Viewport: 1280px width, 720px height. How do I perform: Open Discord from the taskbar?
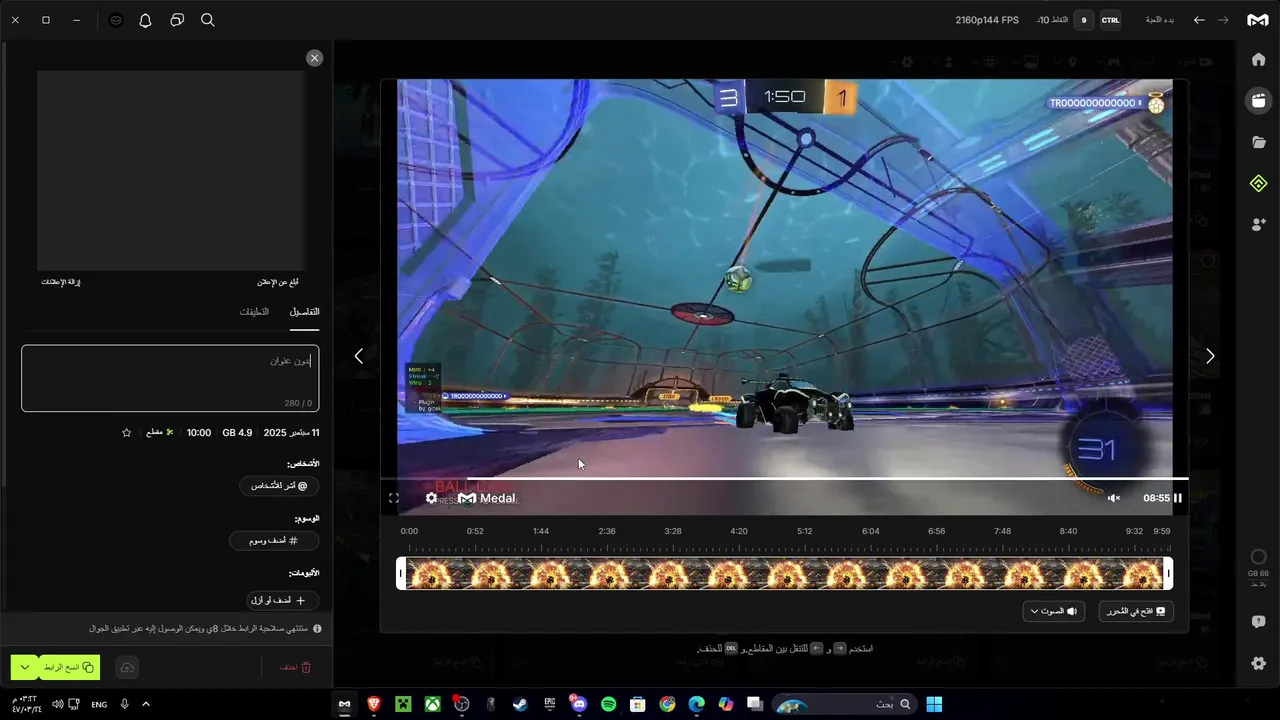coord(579,704)
